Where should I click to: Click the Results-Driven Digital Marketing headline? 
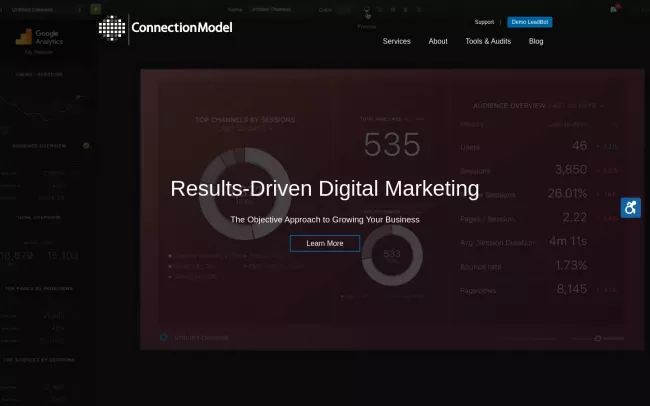click(325, 188)
